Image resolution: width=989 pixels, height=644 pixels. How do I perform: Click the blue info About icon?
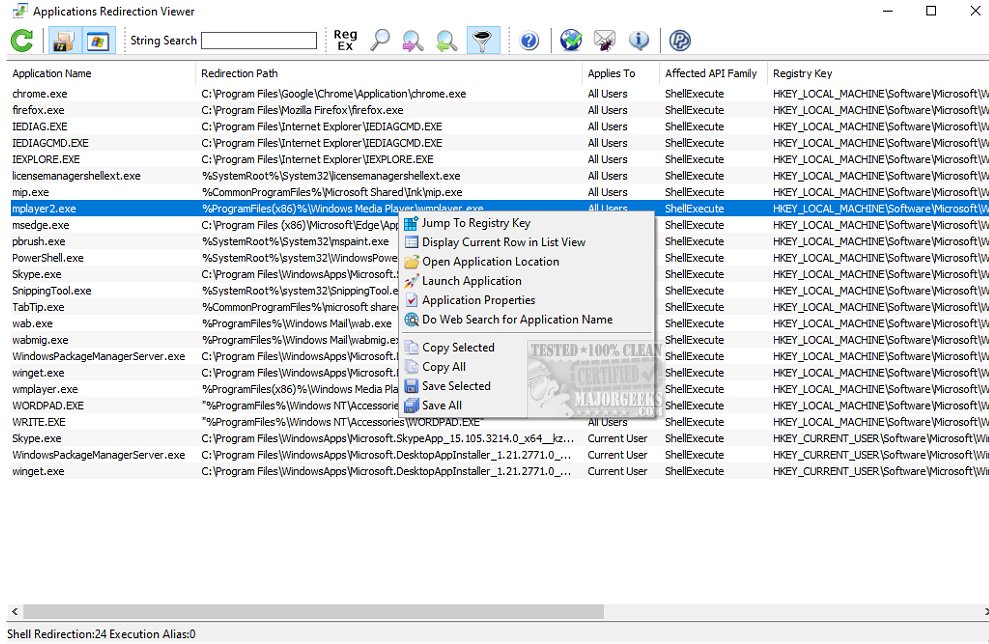(640, 40)
